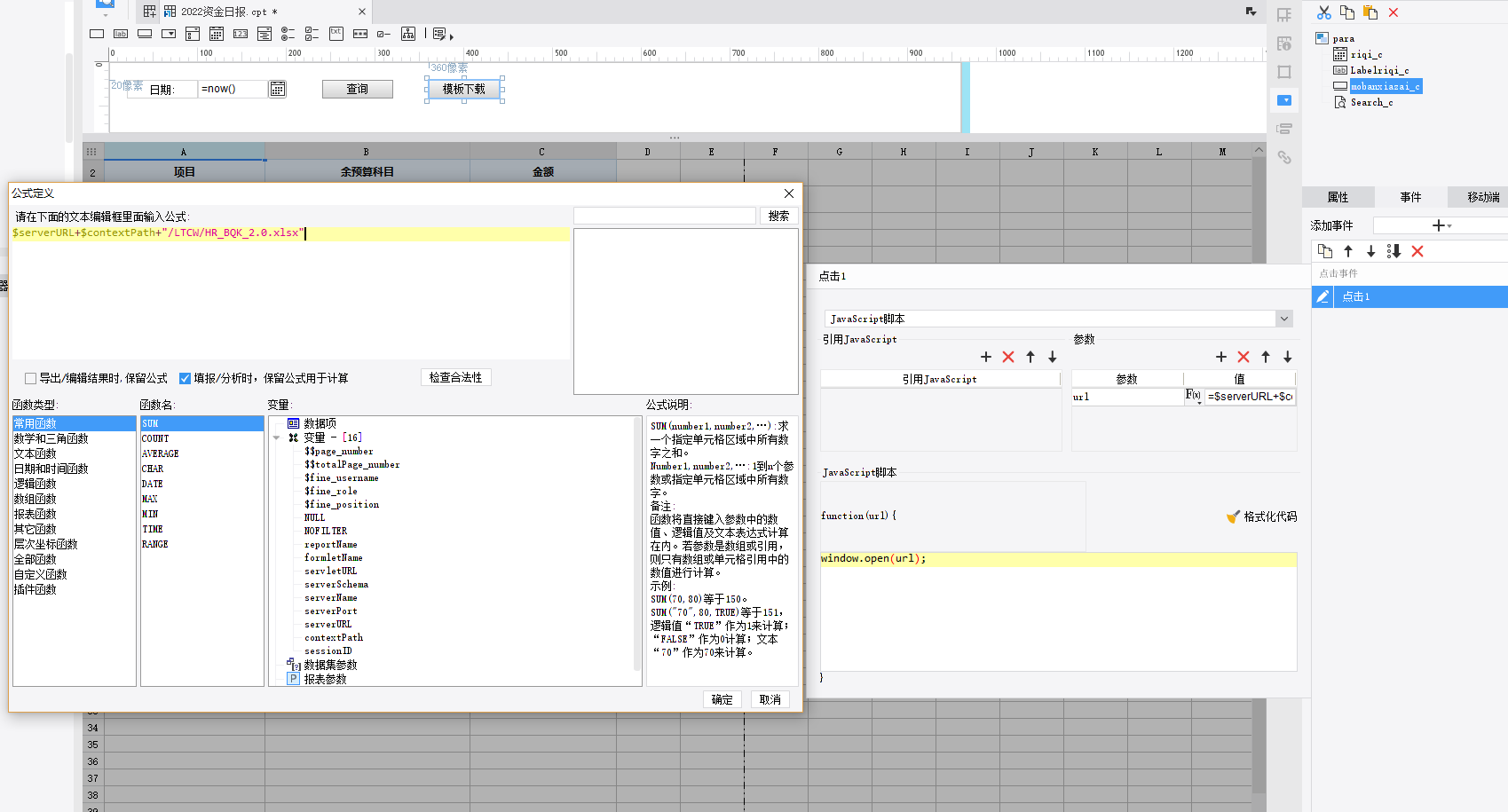This screenshot has height=812, width=1508.
Task: Switch to the 事件 tab
Action: coord(1410,197)
